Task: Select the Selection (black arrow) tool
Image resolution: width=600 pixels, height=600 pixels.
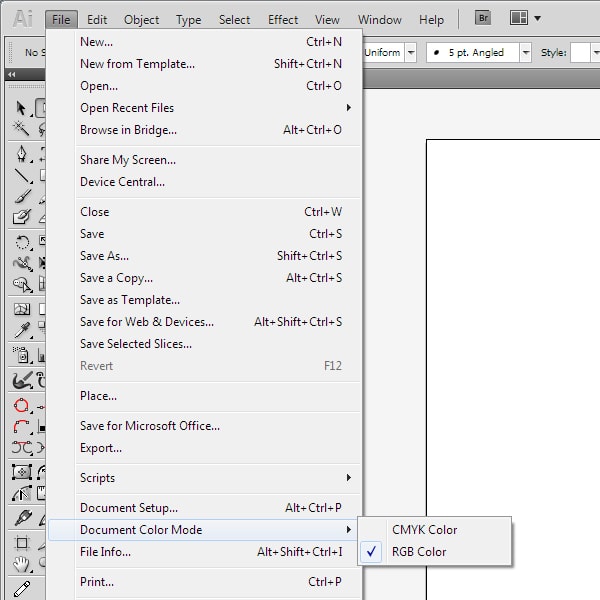Action: coord(21,108)
